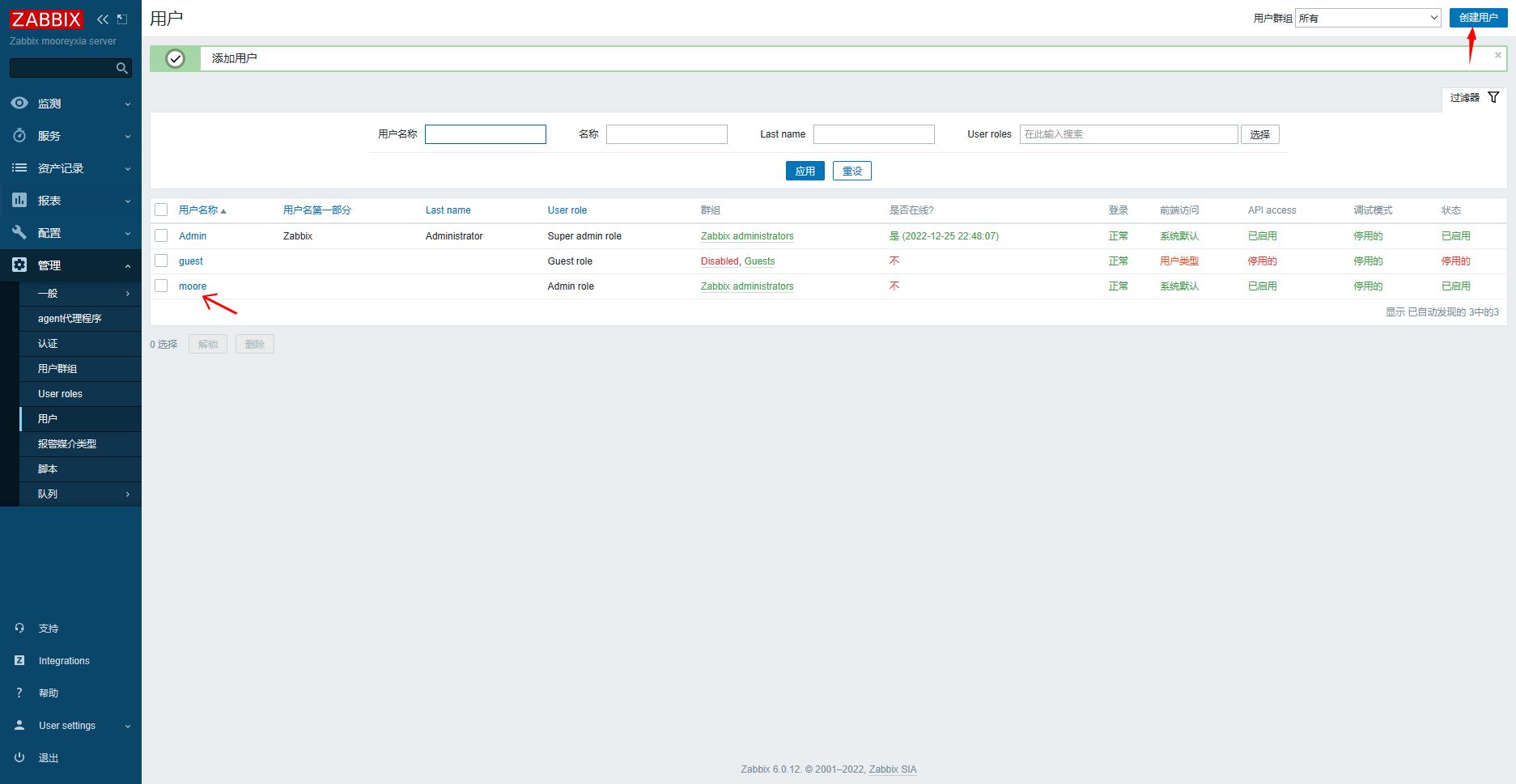
Task: Open Zabbix administrators group in Admin row
Action: (747, 236)
